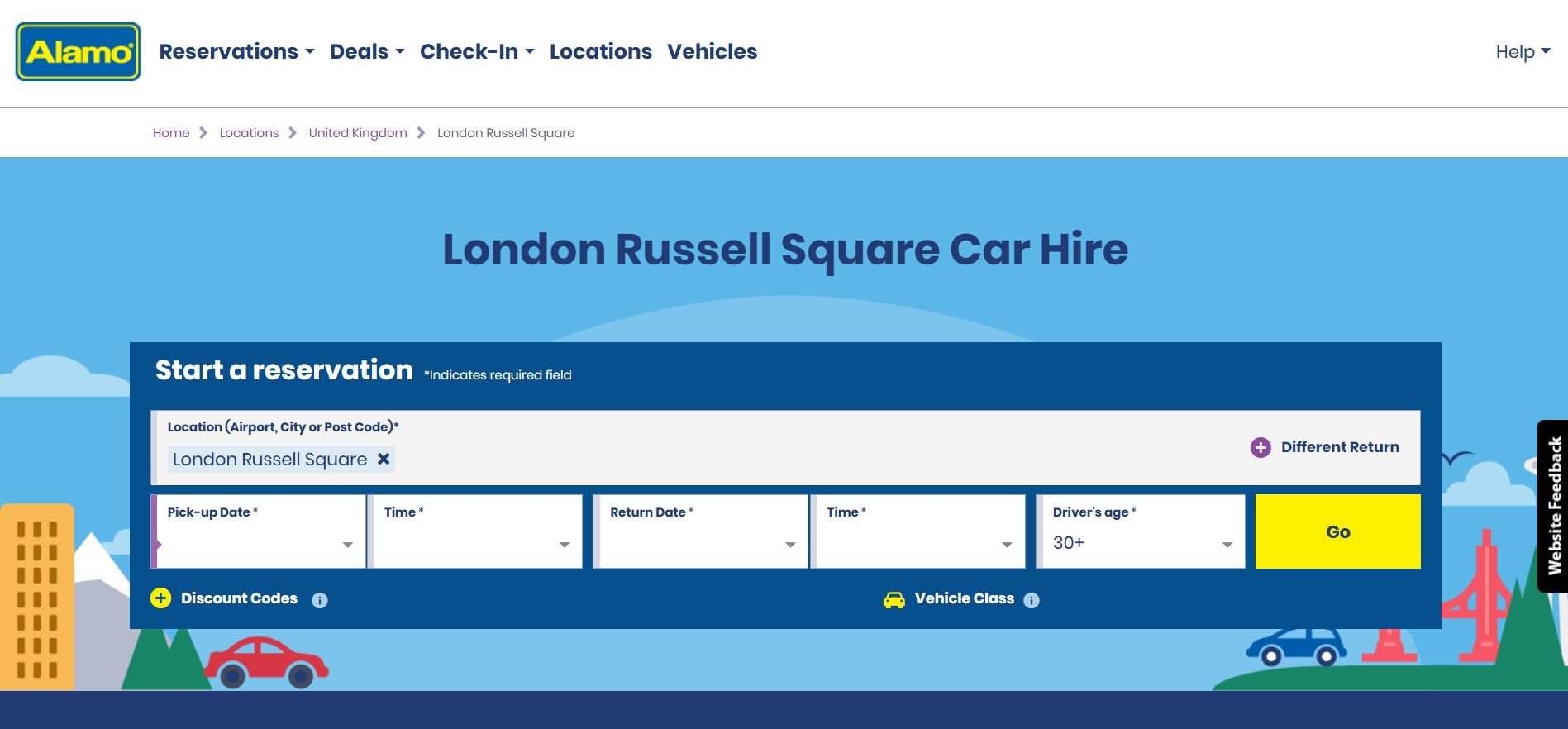Image resolution: width=1568 pixels, height=729 pixels.
Task: Open the Return Date dropdown
Action: [x=701, y=531]
